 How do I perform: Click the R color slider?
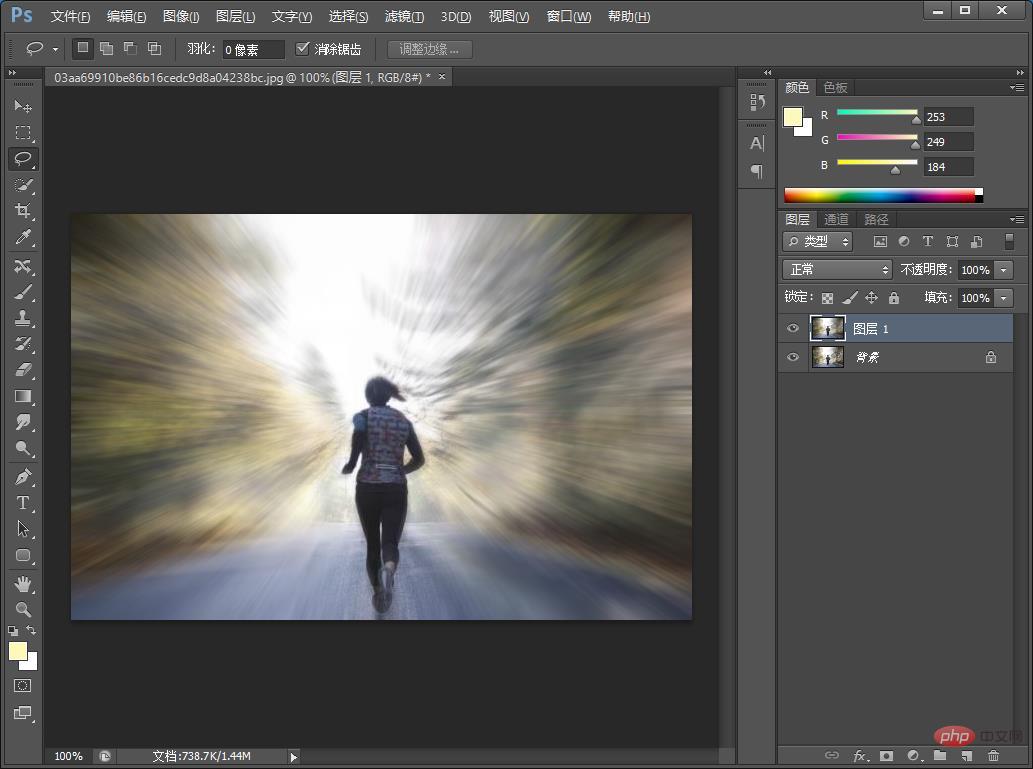coord(877,113)
